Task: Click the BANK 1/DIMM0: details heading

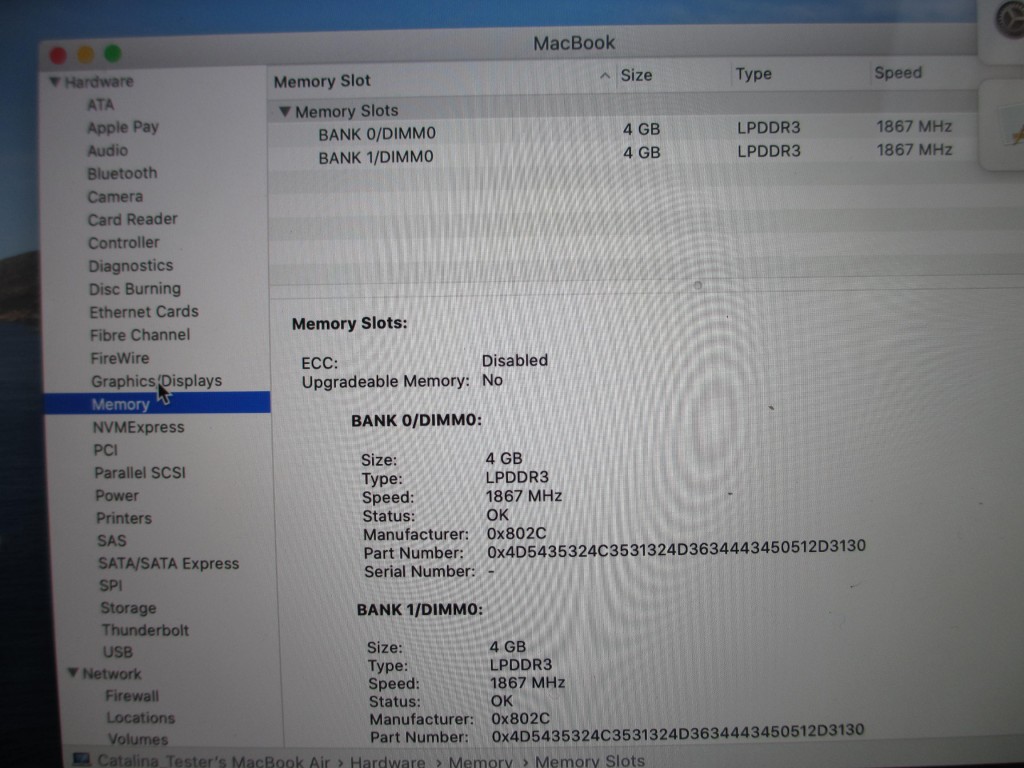Action: (420, 609)
